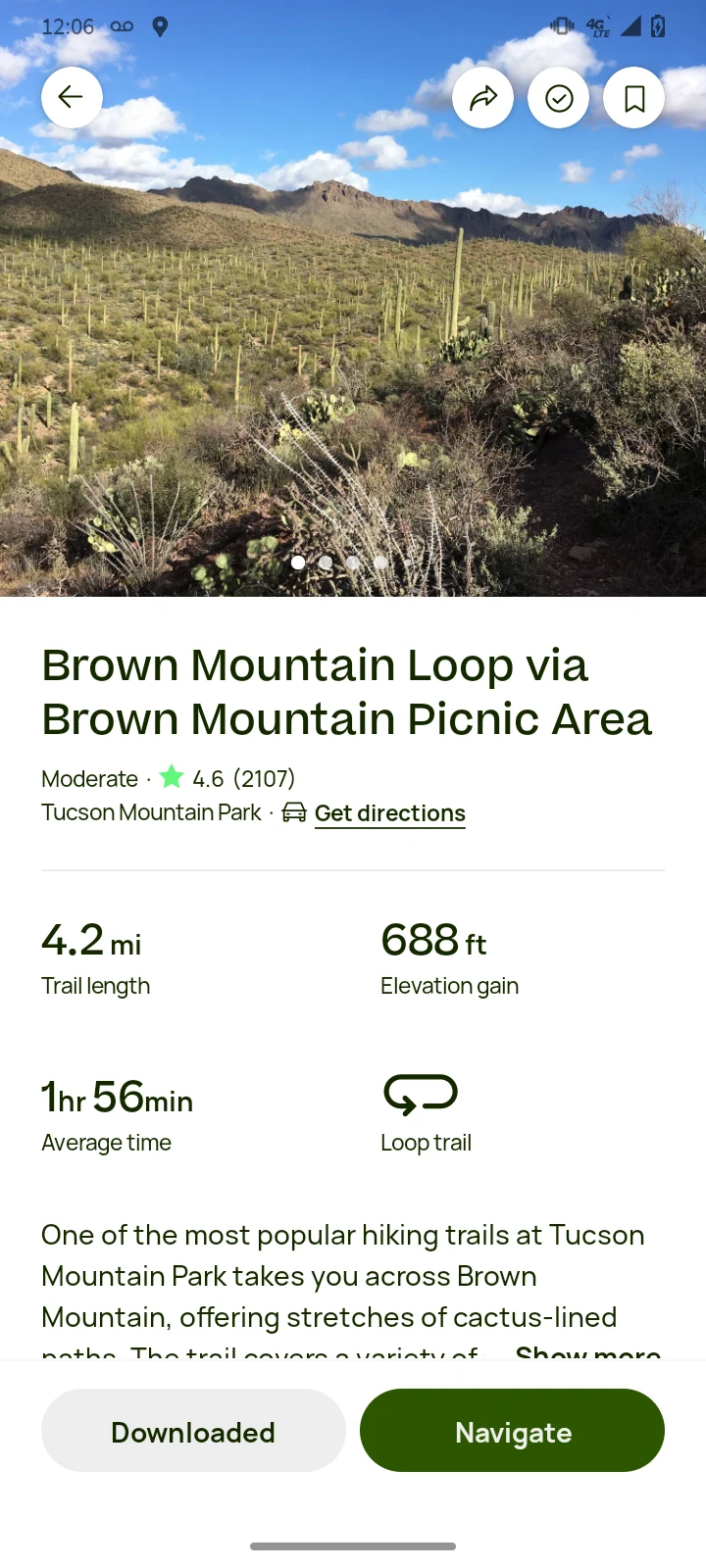Open the share options for this trail
This screenshot has height=1568, width=706.
click(x=483, y=97)
